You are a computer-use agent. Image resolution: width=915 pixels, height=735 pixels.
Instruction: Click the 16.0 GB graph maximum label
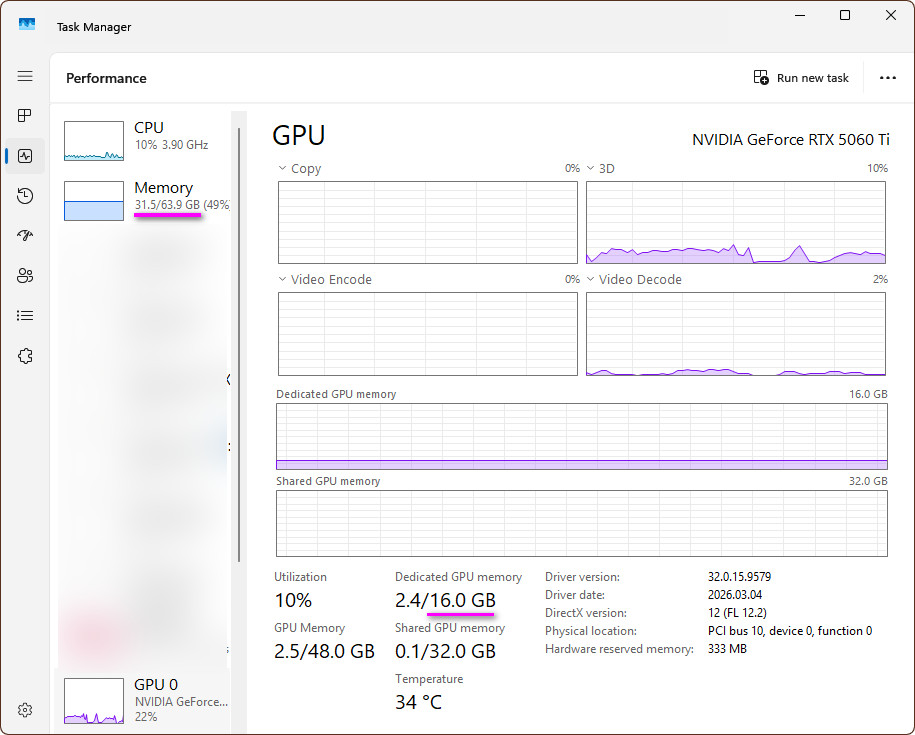[x=868, y=394]
